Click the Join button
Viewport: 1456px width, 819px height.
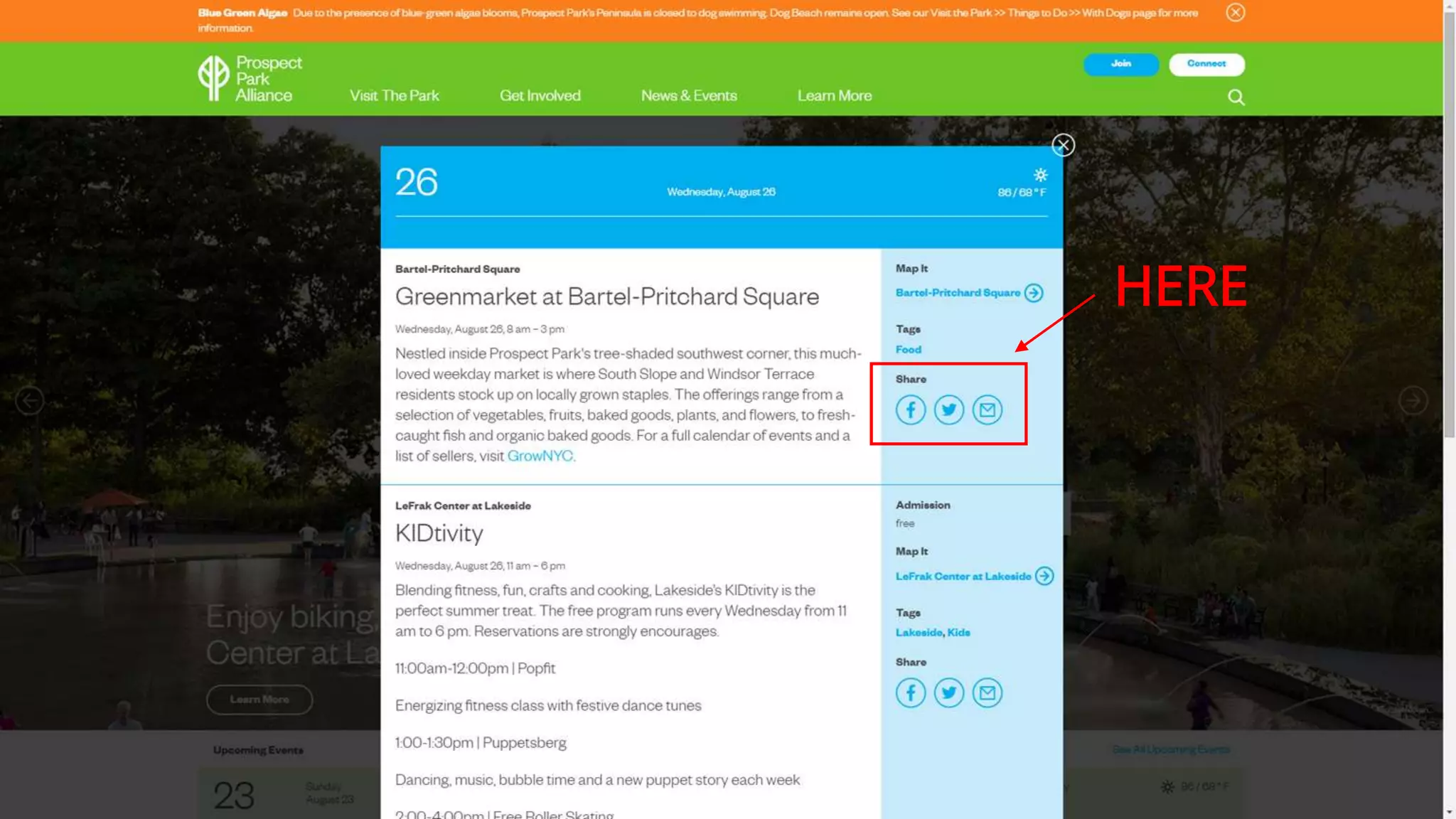1120,64
